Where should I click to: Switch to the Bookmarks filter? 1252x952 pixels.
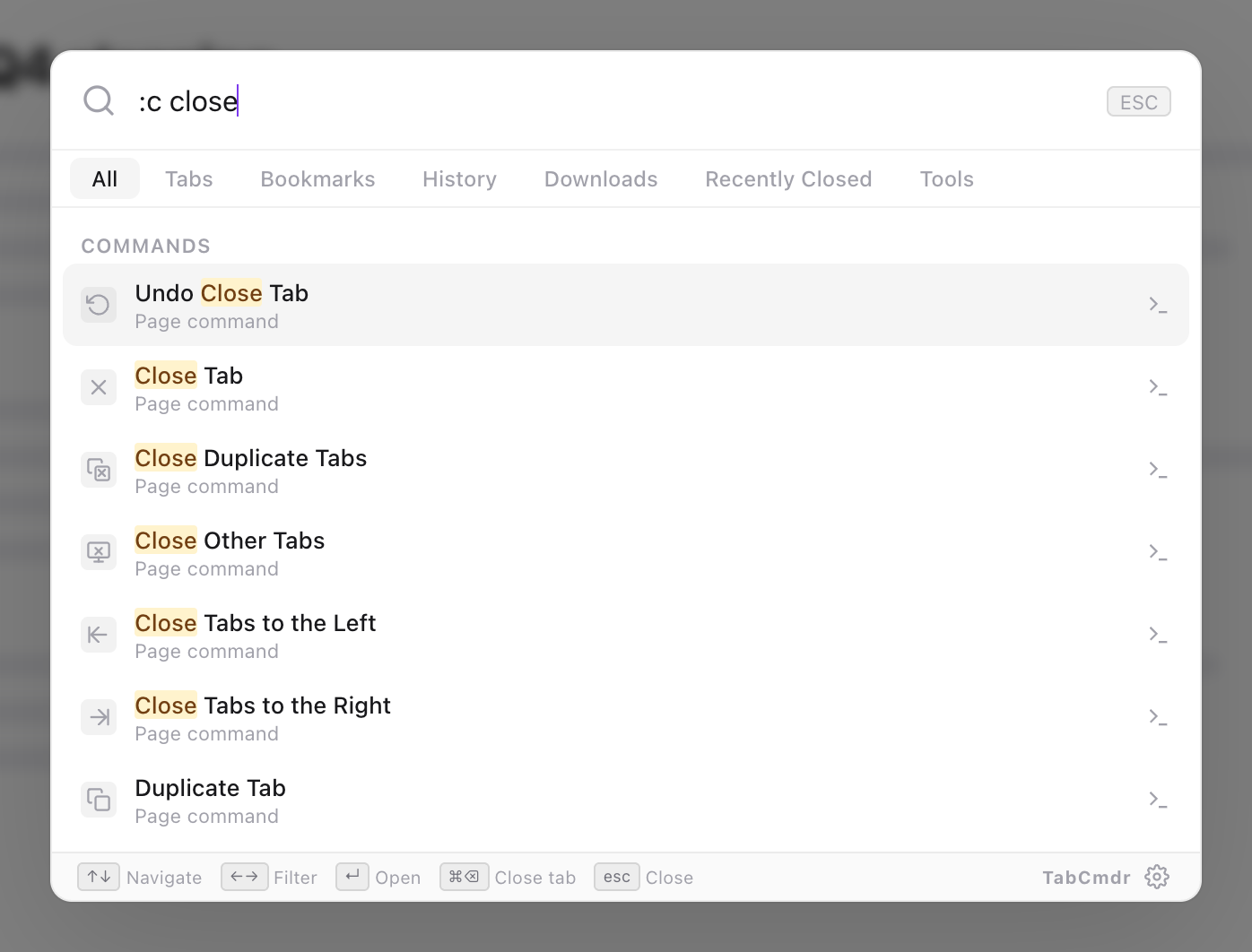(317, 178)
